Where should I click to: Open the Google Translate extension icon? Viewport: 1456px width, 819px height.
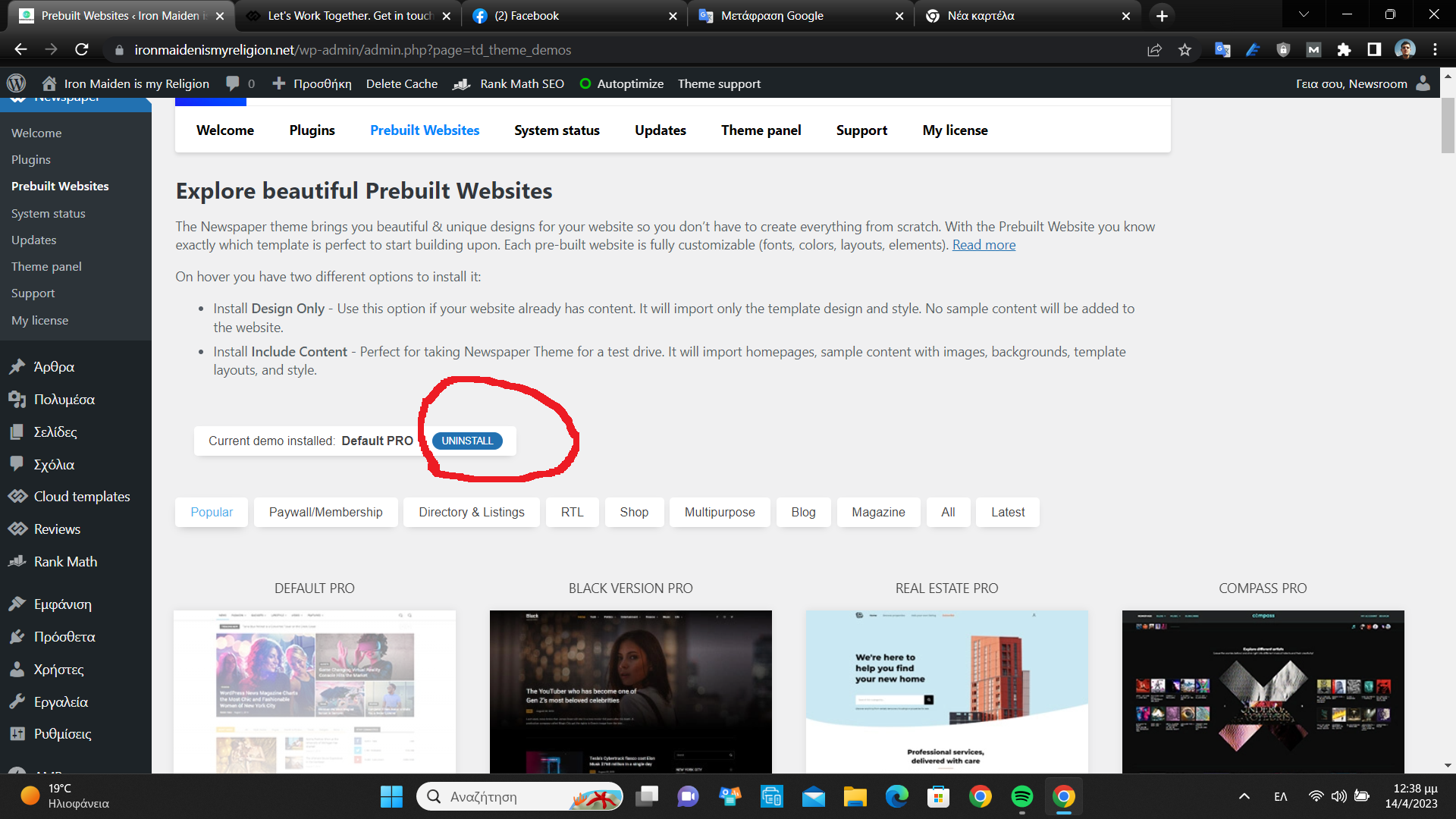1222,50
